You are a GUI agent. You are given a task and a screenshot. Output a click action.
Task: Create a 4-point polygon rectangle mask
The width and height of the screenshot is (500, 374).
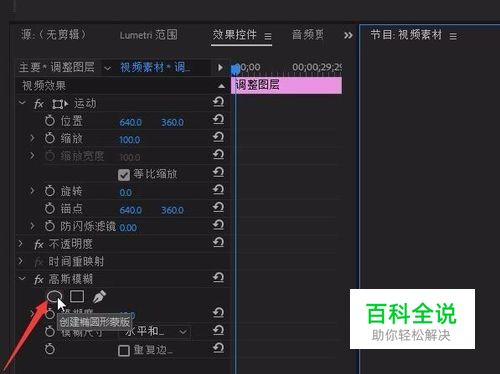77,296
